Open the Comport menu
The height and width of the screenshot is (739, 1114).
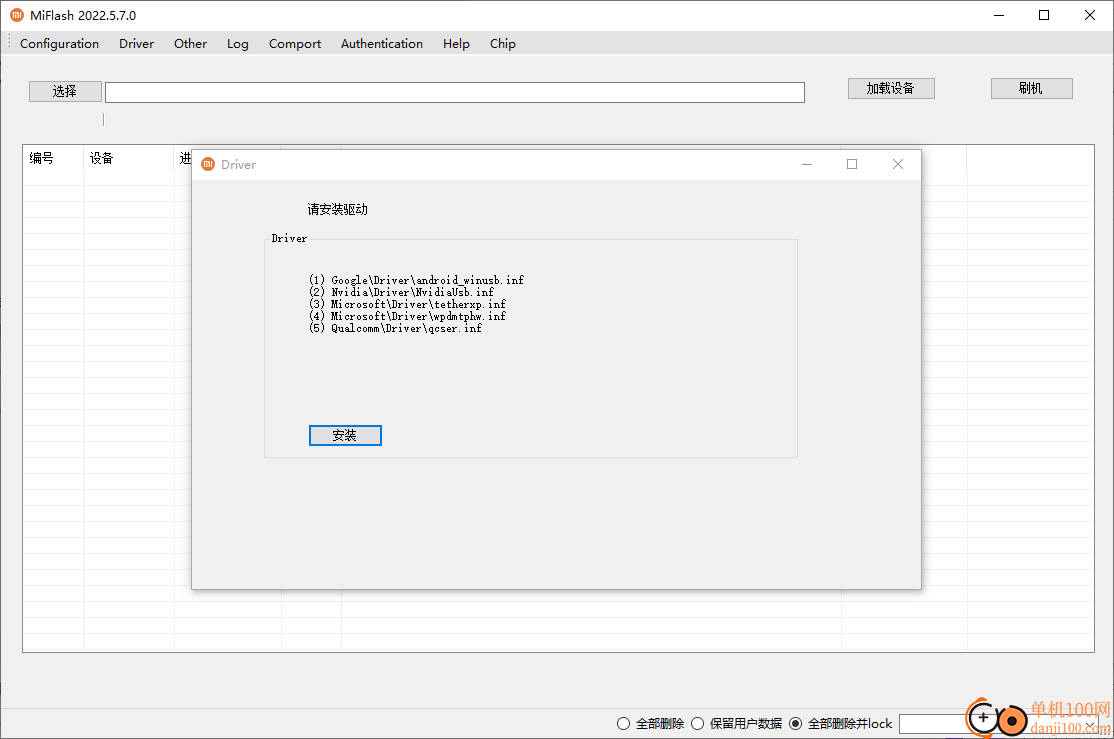[295, 43]
